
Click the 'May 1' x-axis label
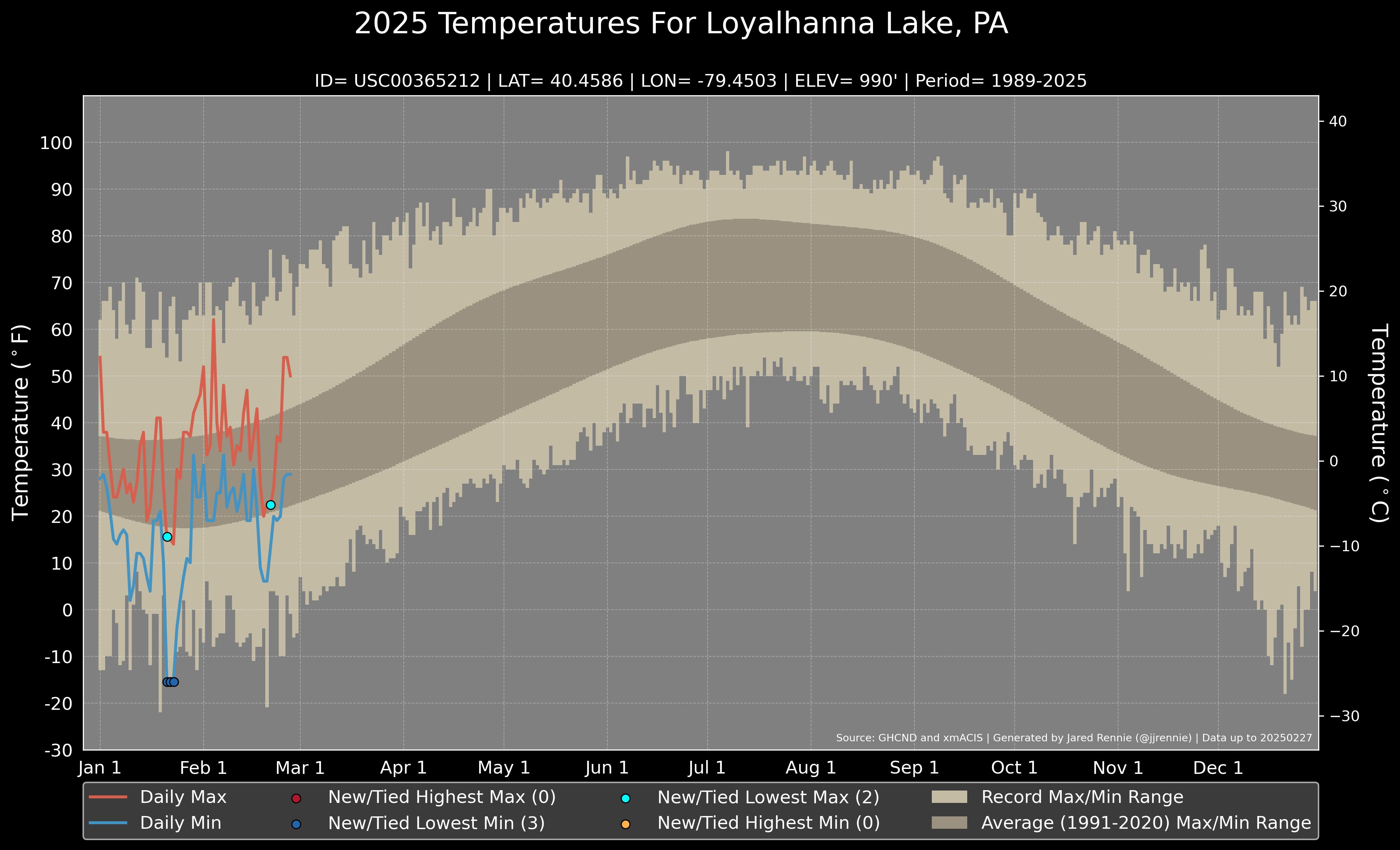pos(504,768)
